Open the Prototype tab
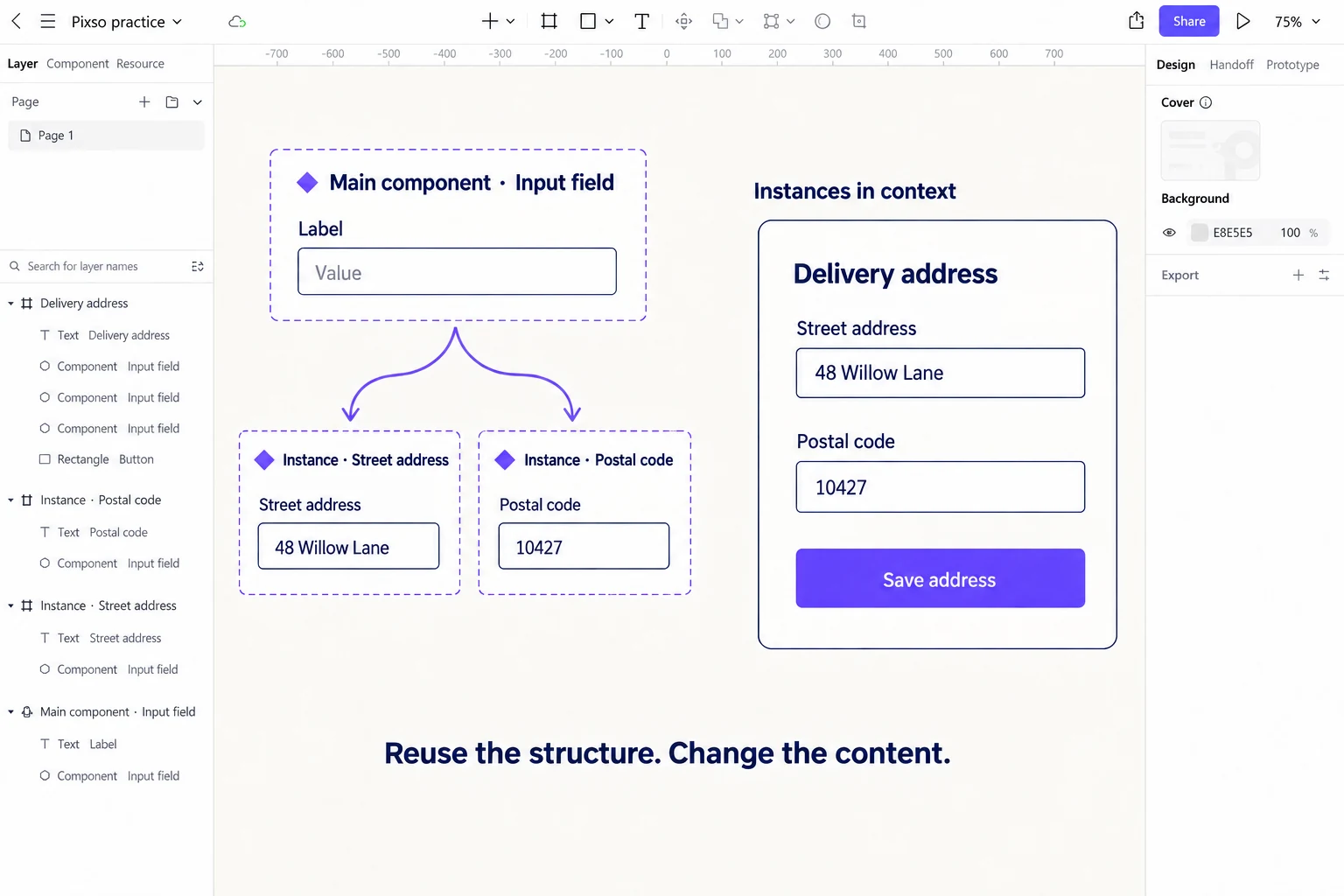Viewport: 1344px width, 896px height. click(1292, 65)
